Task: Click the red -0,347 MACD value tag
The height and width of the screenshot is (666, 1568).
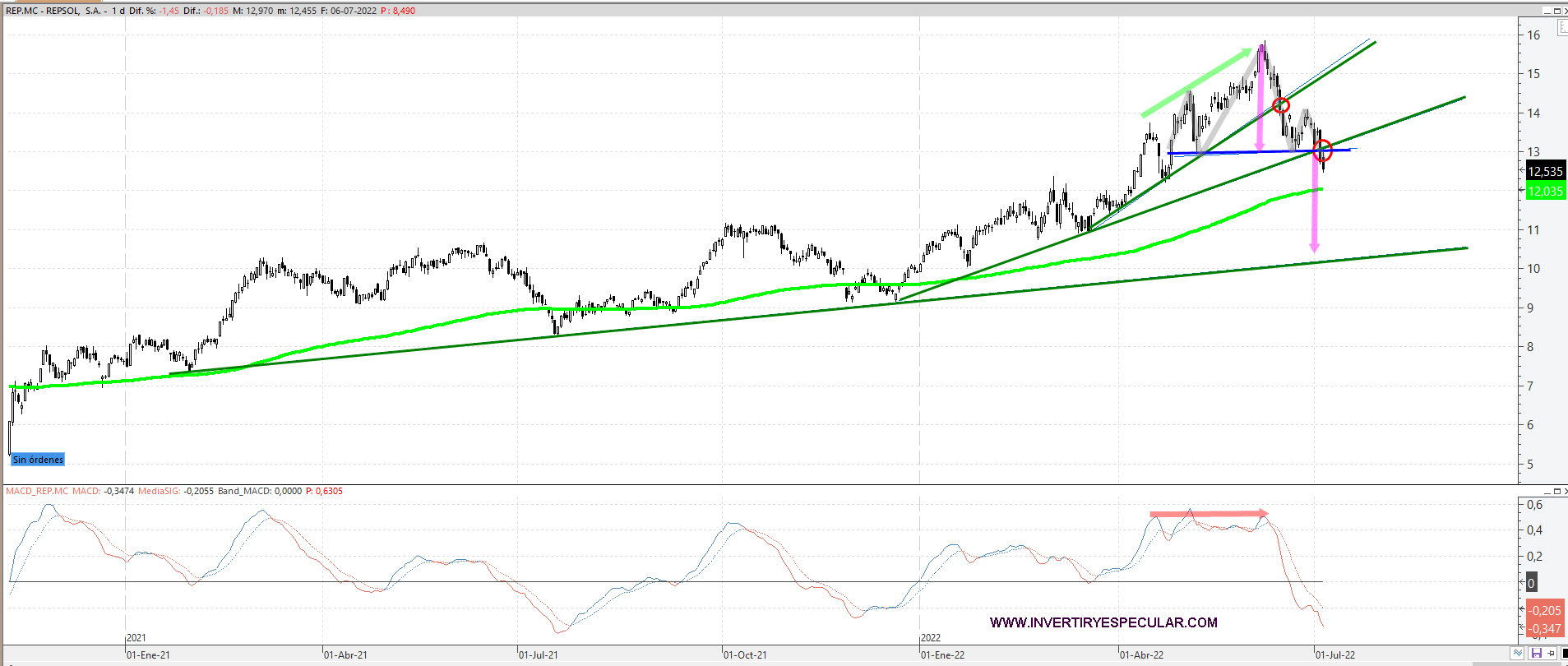Action: click(1545, 629)
